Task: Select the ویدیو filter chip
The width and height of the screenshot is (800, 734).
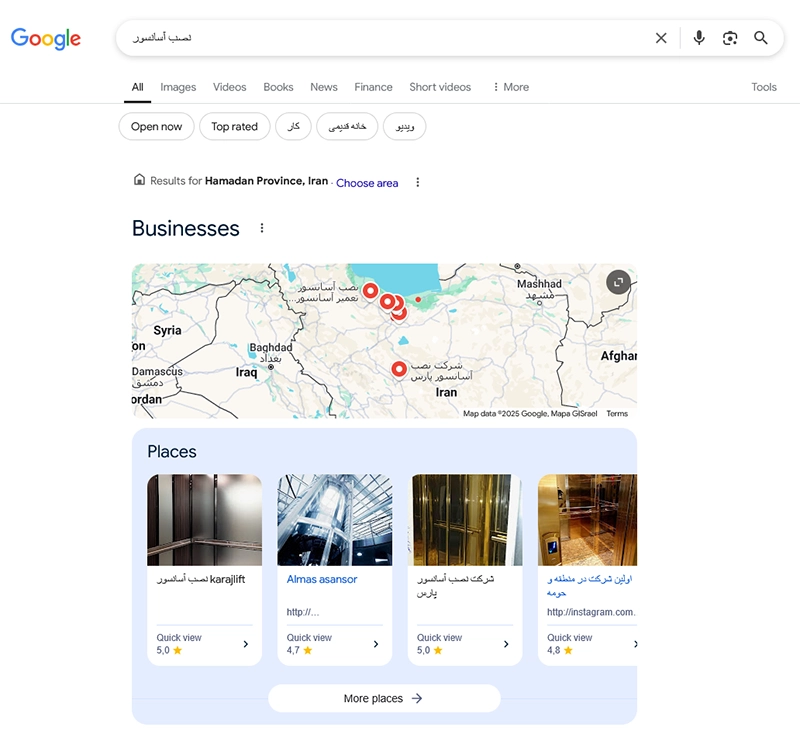Action: [x=405, y=126]
